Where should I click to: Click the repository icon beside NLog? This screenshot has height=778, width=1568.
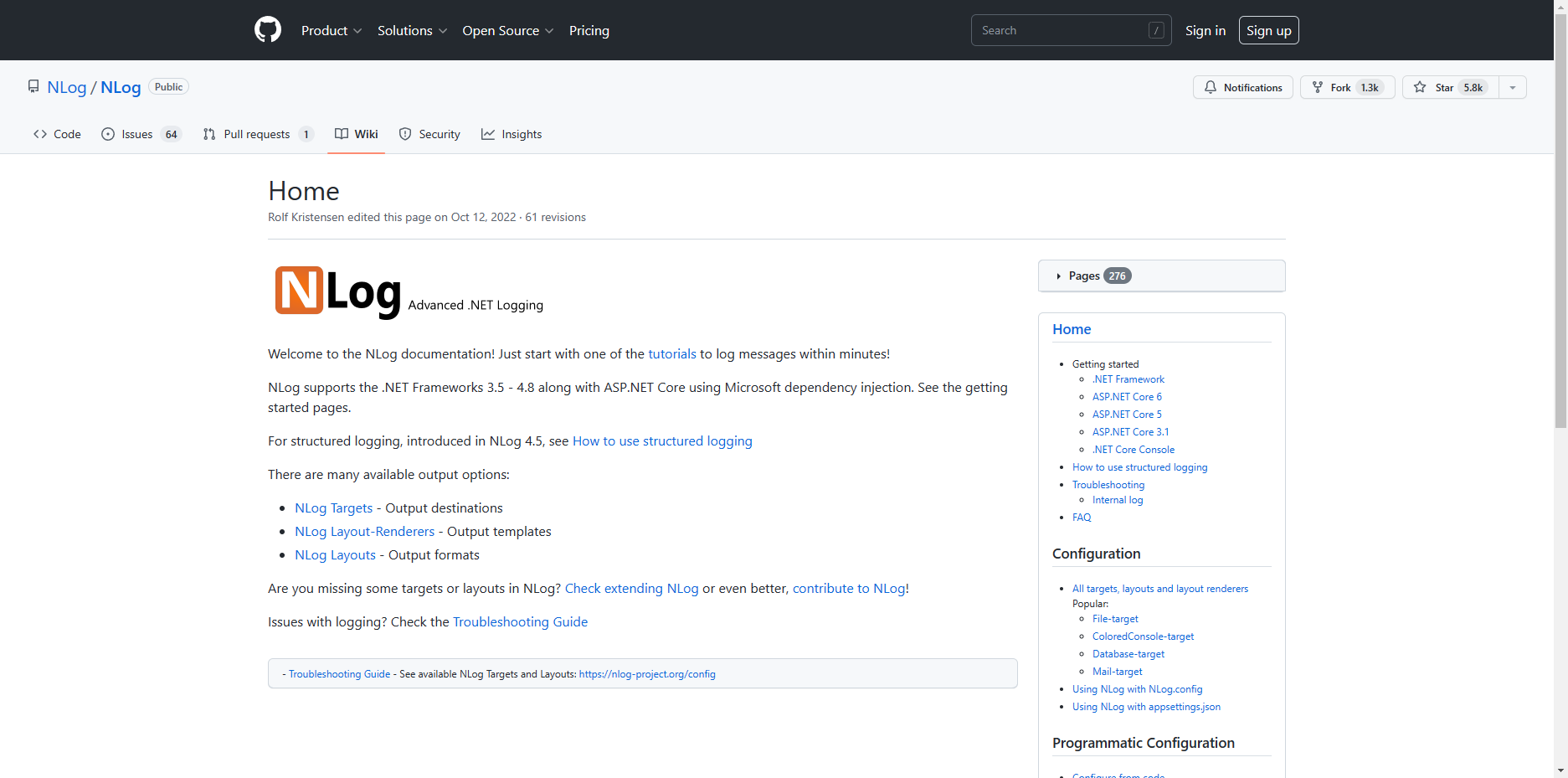(x=33, y=87)
